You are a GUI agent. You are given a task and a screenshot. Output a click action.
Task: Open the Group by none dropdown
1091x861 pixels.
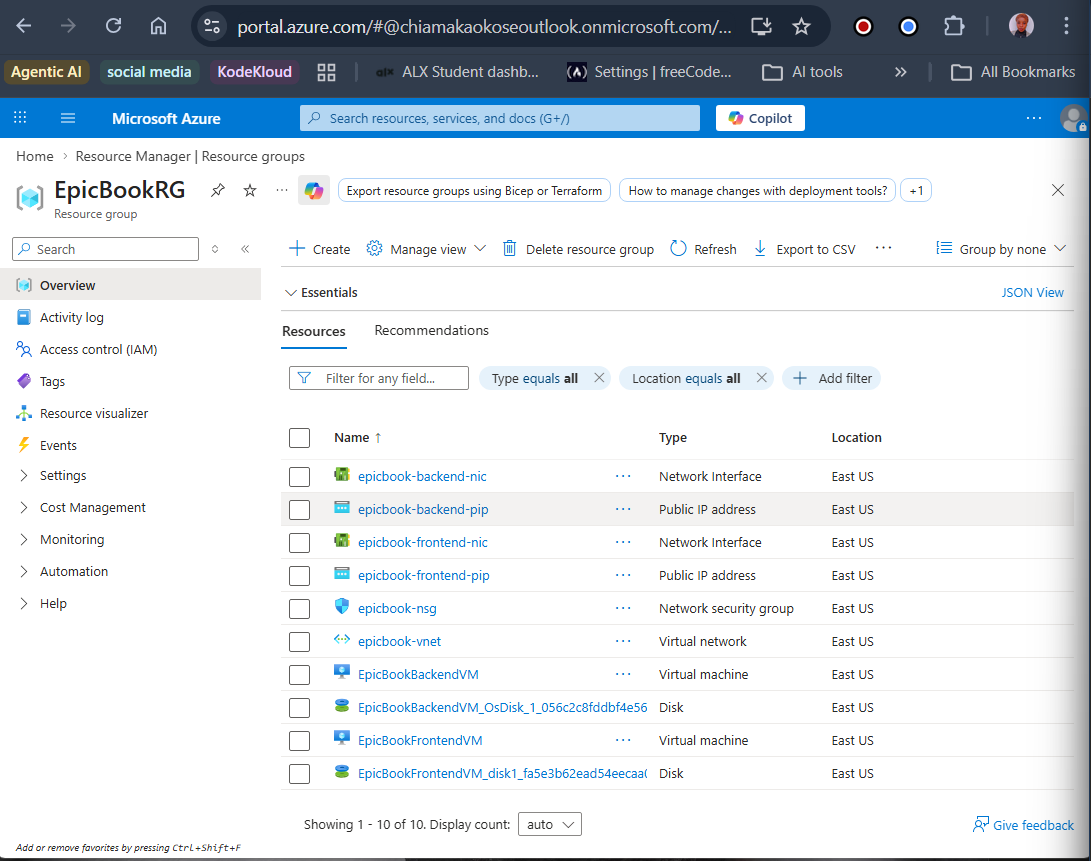pyautogui.click(x=1001, y=248)
